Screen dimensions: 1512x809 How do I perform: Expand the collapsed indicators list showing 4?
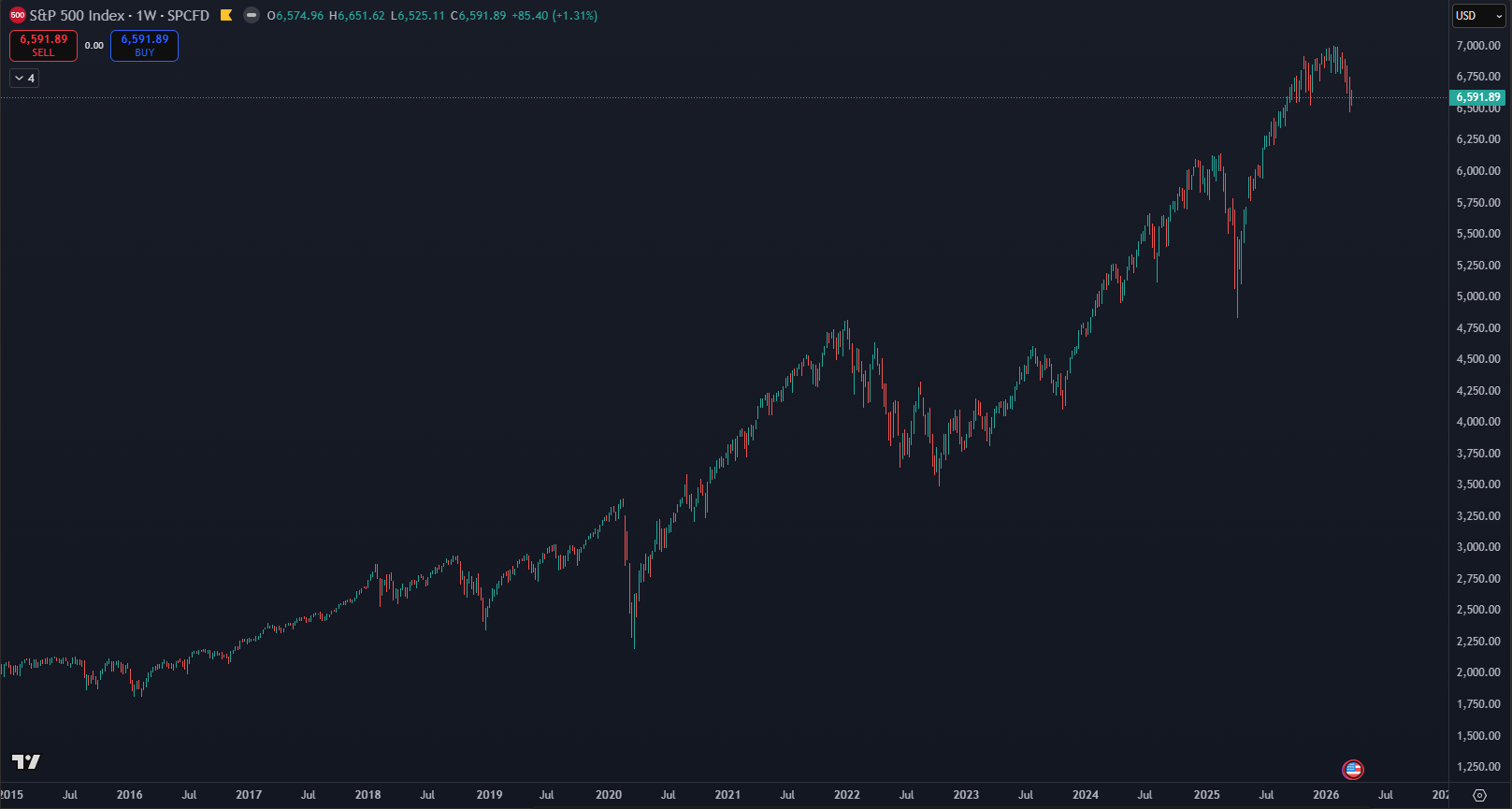[x=24, y=79]
